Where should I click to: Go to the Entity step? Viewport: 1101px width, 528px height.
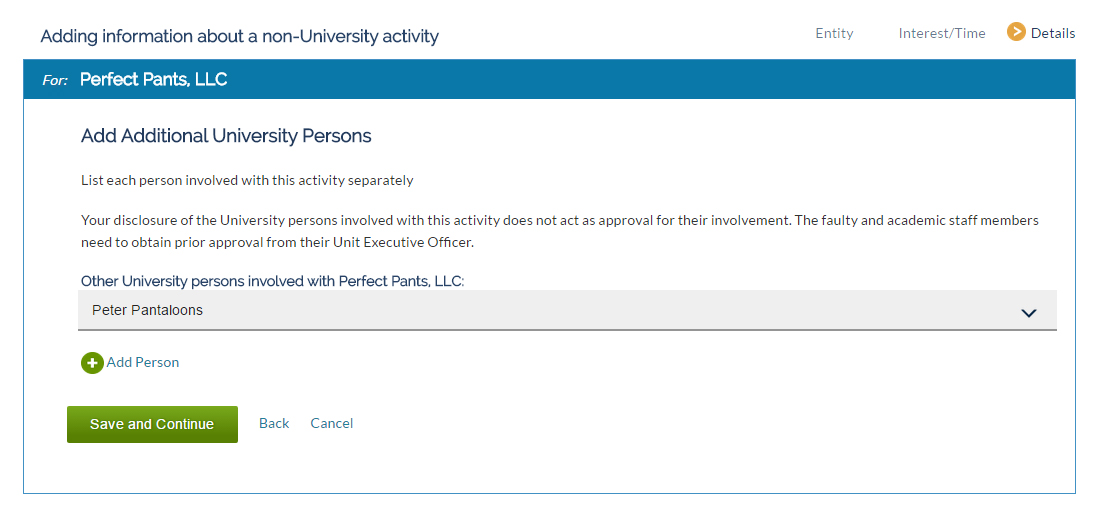[834, 33]
